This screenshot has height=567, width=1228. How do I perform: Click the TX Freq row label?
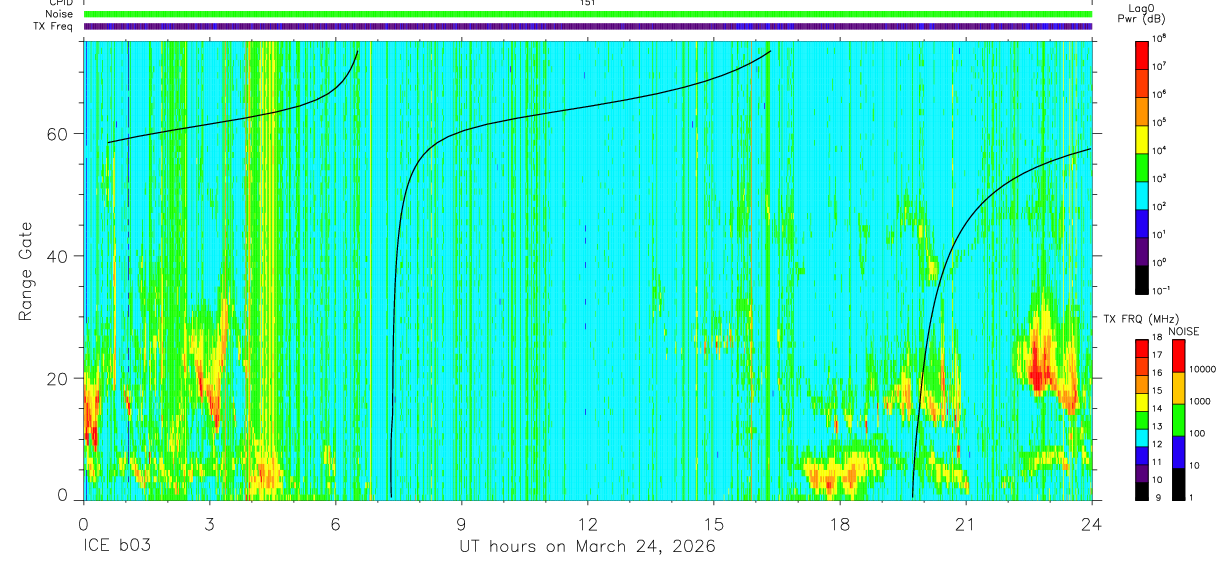coord(54,26)
